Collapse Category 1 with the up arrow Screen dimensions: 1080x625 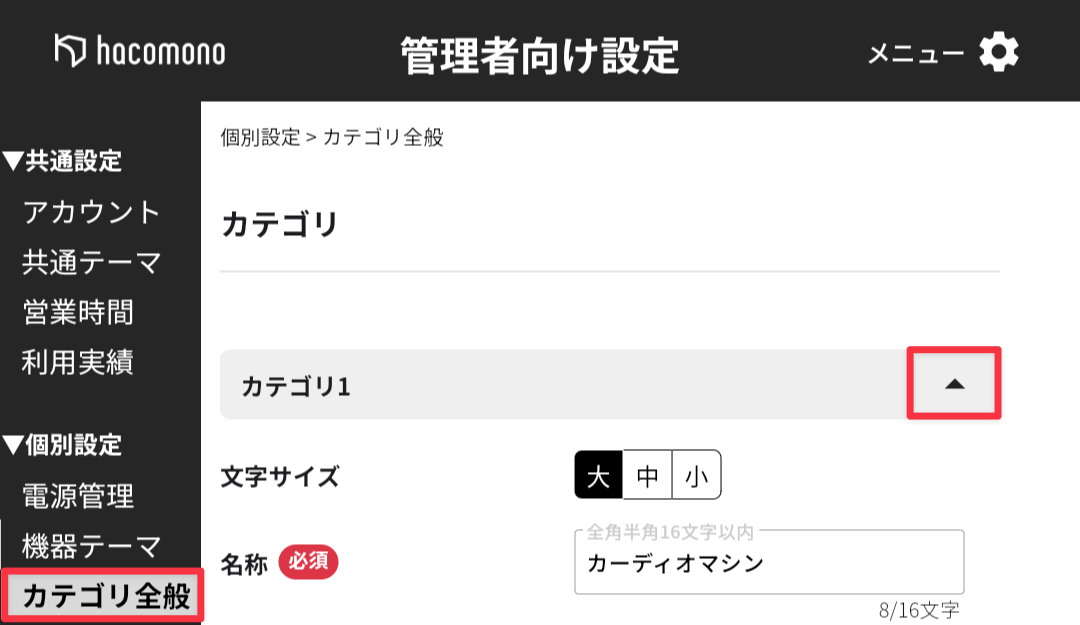[954, 384]
